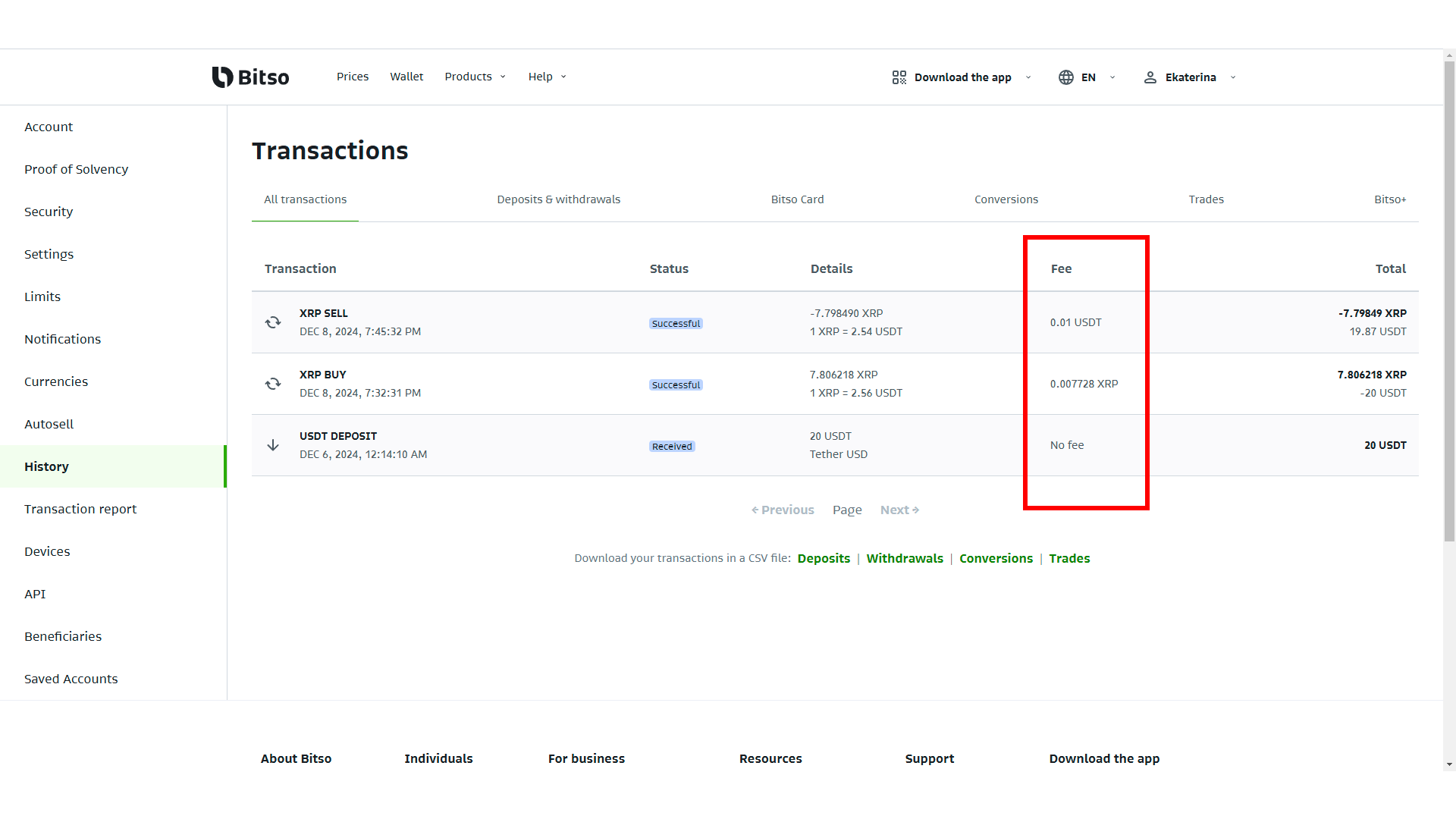Click the XRP BUY transaction title
1456x819 pixels.
point(323,375)
